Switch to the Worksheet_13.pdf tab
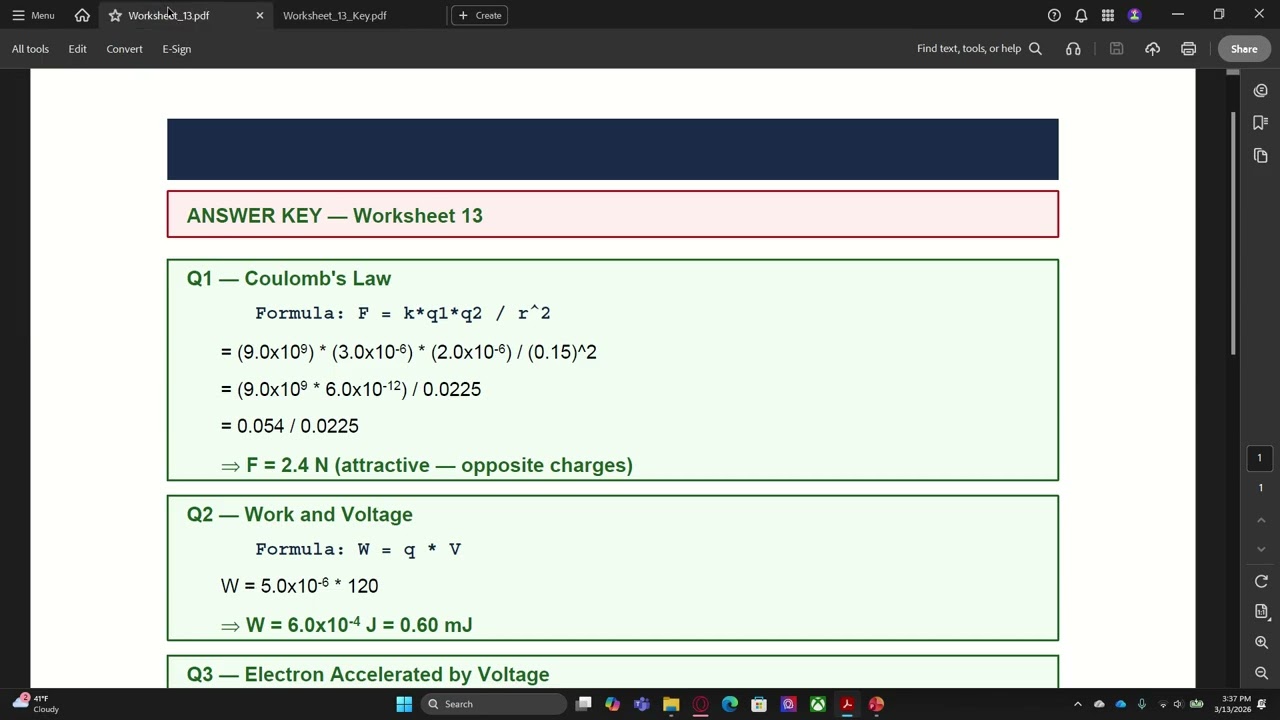1280x720 pixels. [x=168, y=15]
